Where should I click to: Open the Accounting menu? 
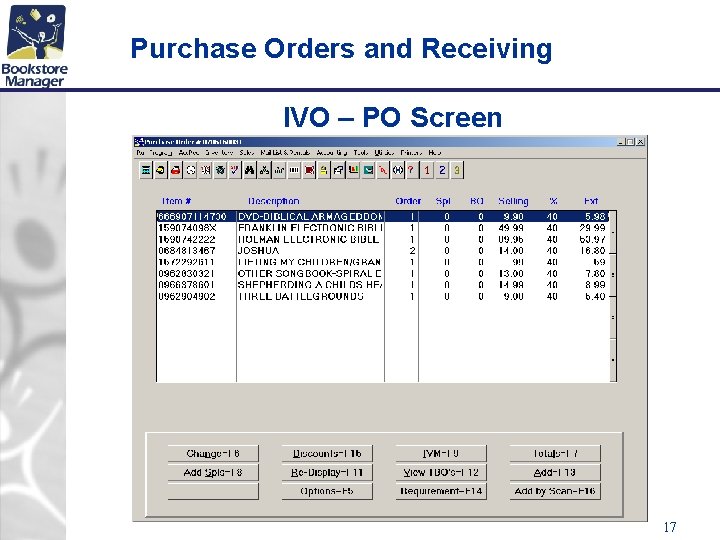tap(332, 152)
